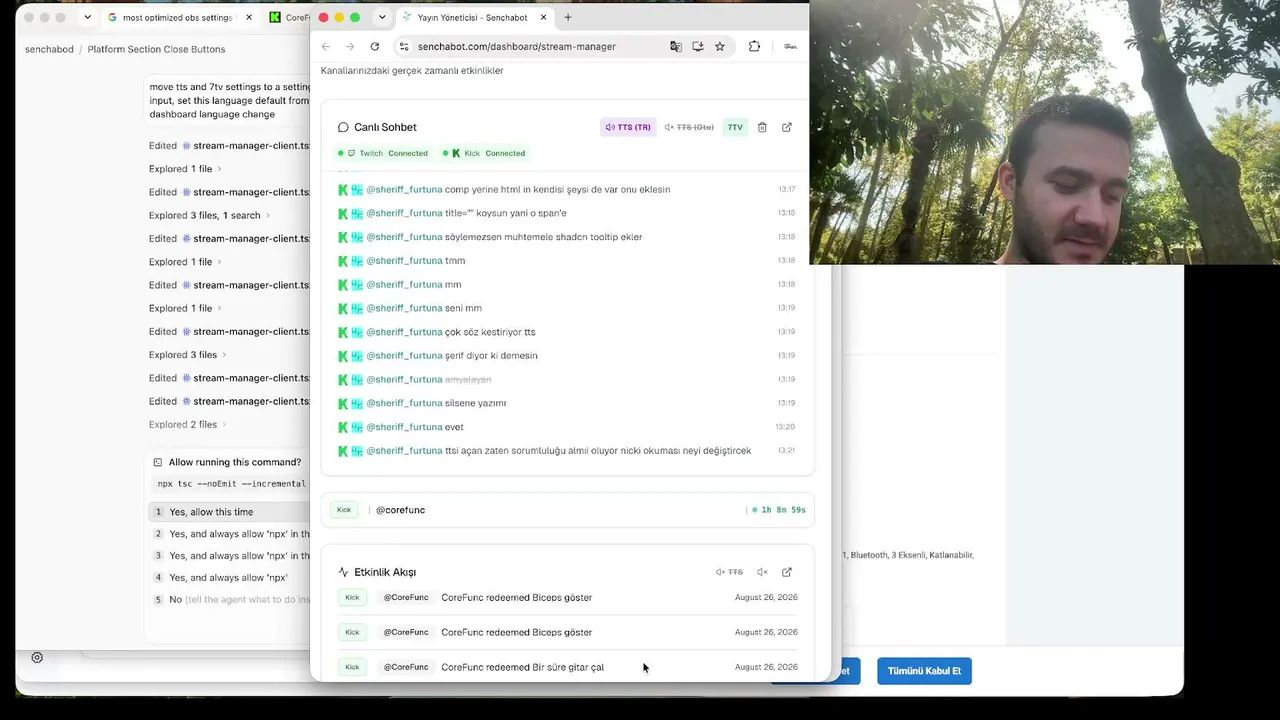Toggle the 7TV emotes button

pyautogui.click(x=735, y=127)
